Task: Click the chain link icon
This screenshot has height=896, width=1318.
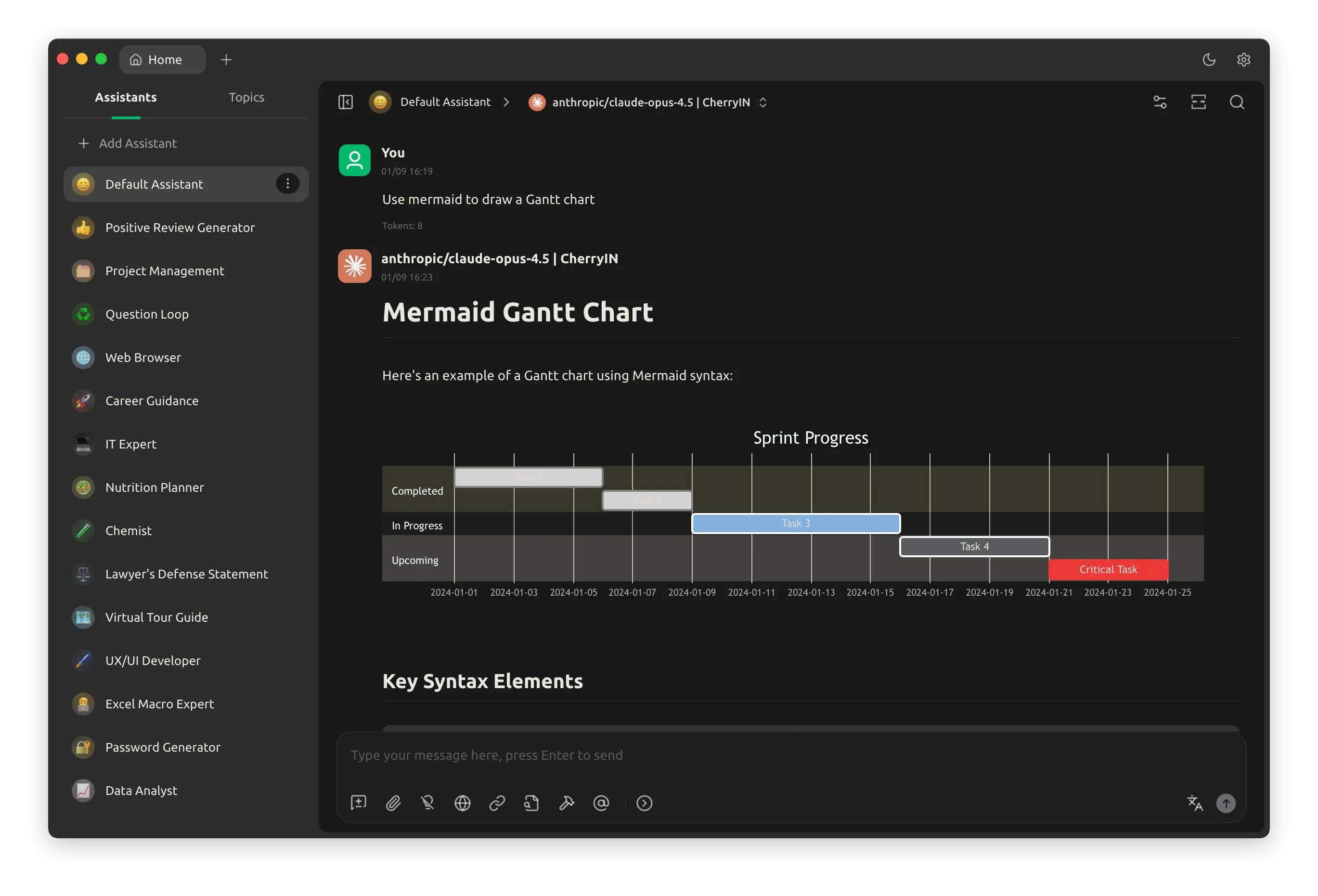Action: tap(497, 803)
